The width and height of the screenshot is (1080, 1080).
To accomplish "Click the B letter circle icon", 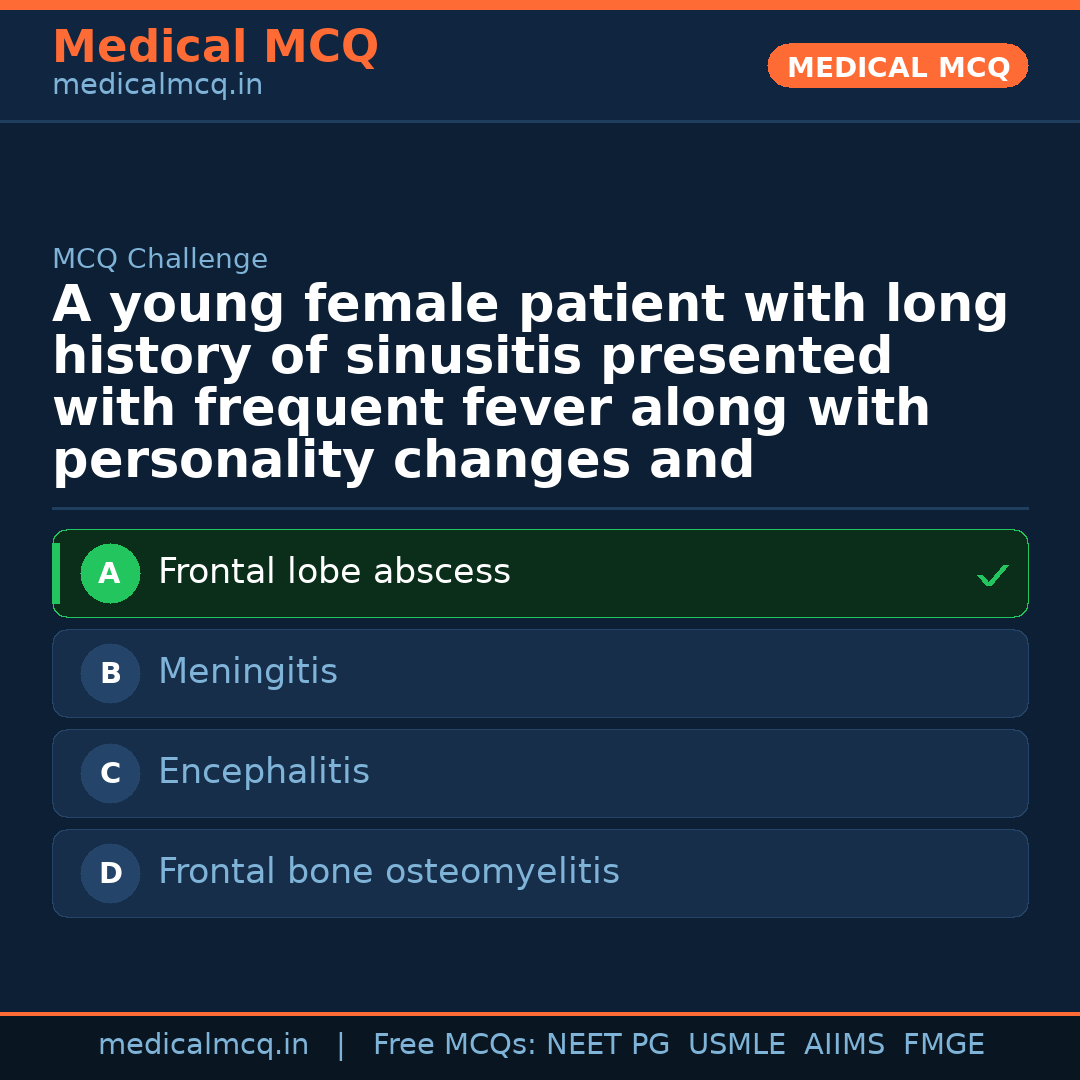I will pos(110,673).
